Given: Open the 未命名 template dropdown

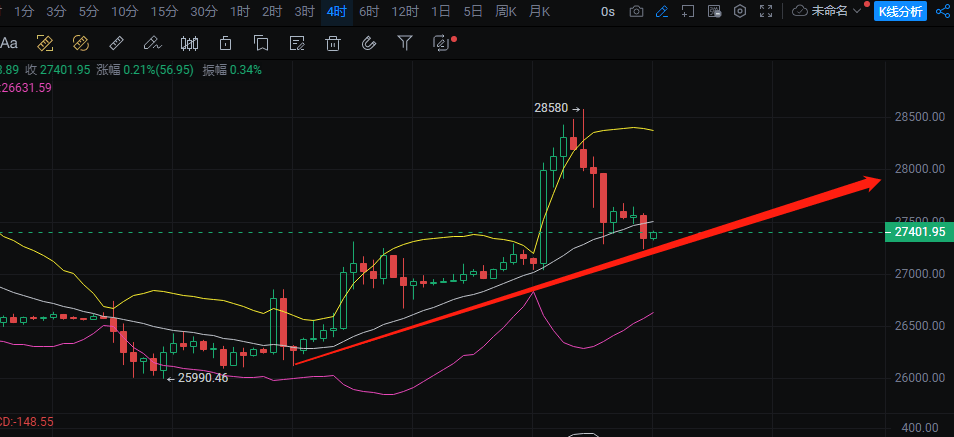Looking at the screenshot, I should tap(836, 11).
